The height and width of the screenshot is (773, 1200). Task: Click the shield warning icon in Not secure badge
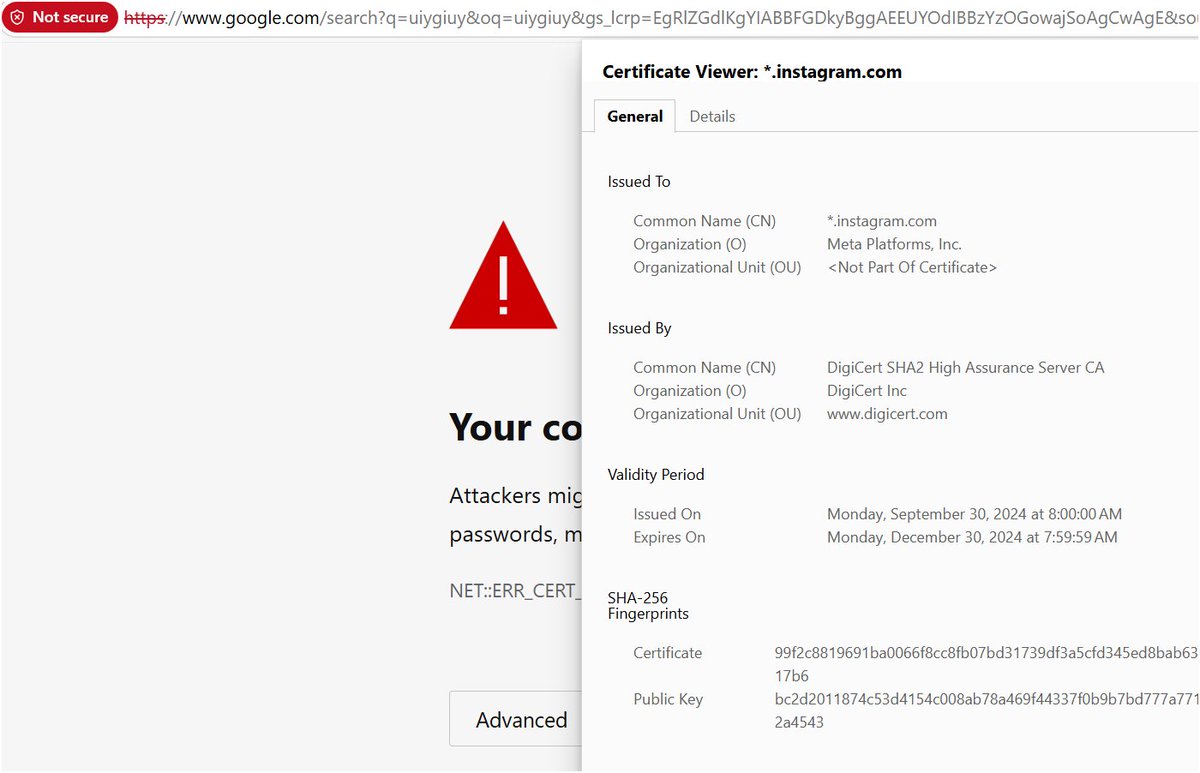click(x=17, y=17)
